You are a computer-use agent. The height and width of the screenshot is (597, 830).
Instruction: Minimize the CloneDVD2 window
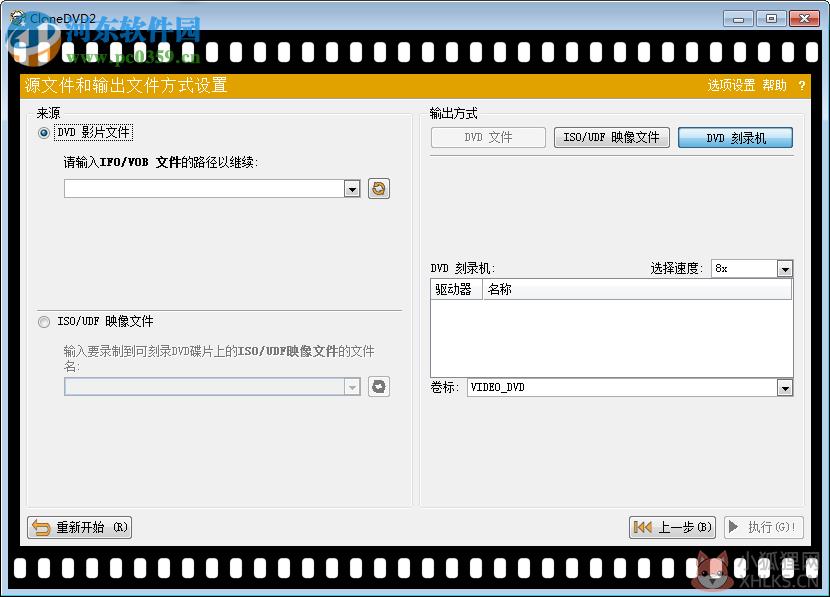pyautogui.click(x=738, y=19)
